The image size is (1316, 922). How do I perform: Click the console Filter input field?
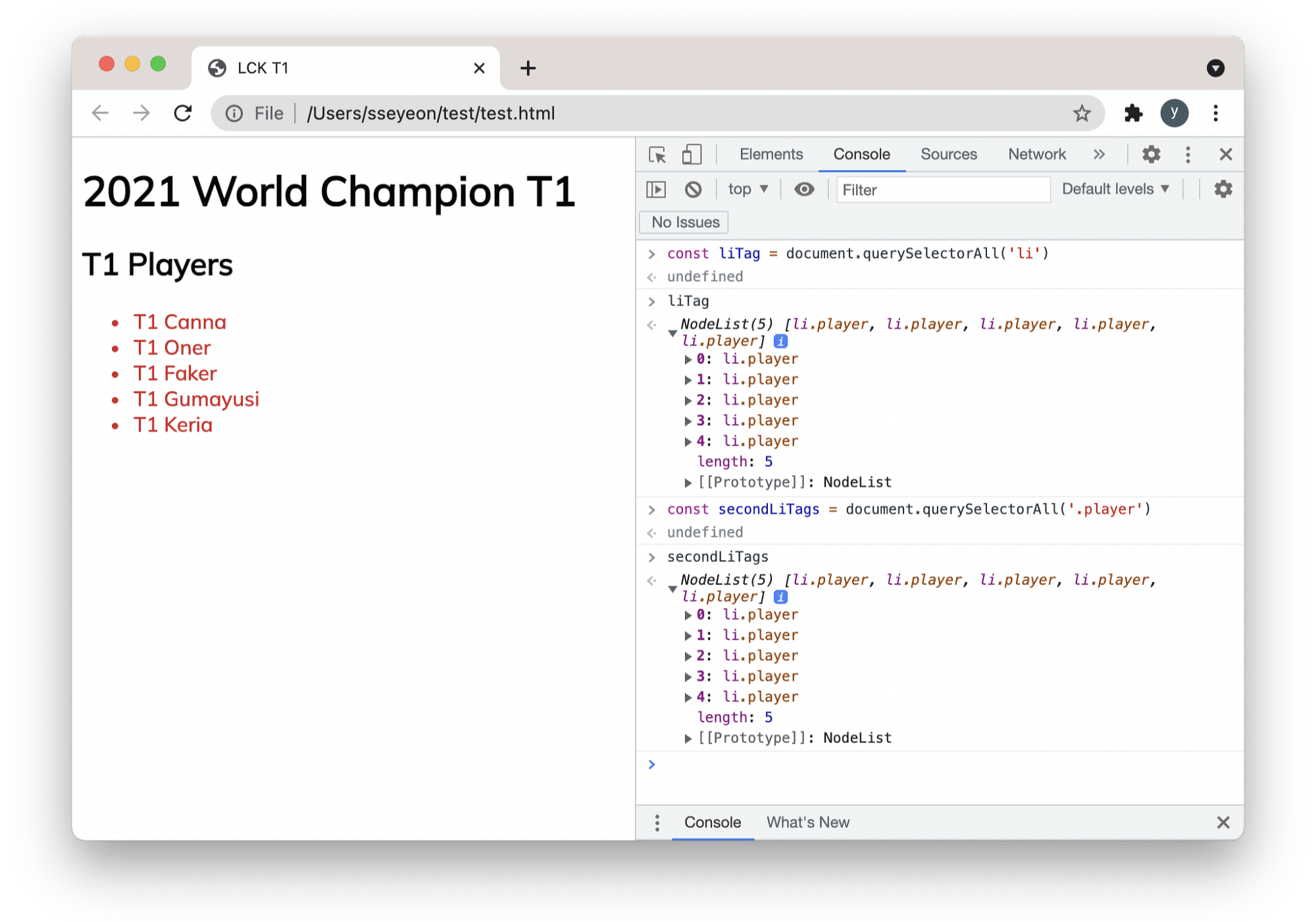tap(942, 190)
